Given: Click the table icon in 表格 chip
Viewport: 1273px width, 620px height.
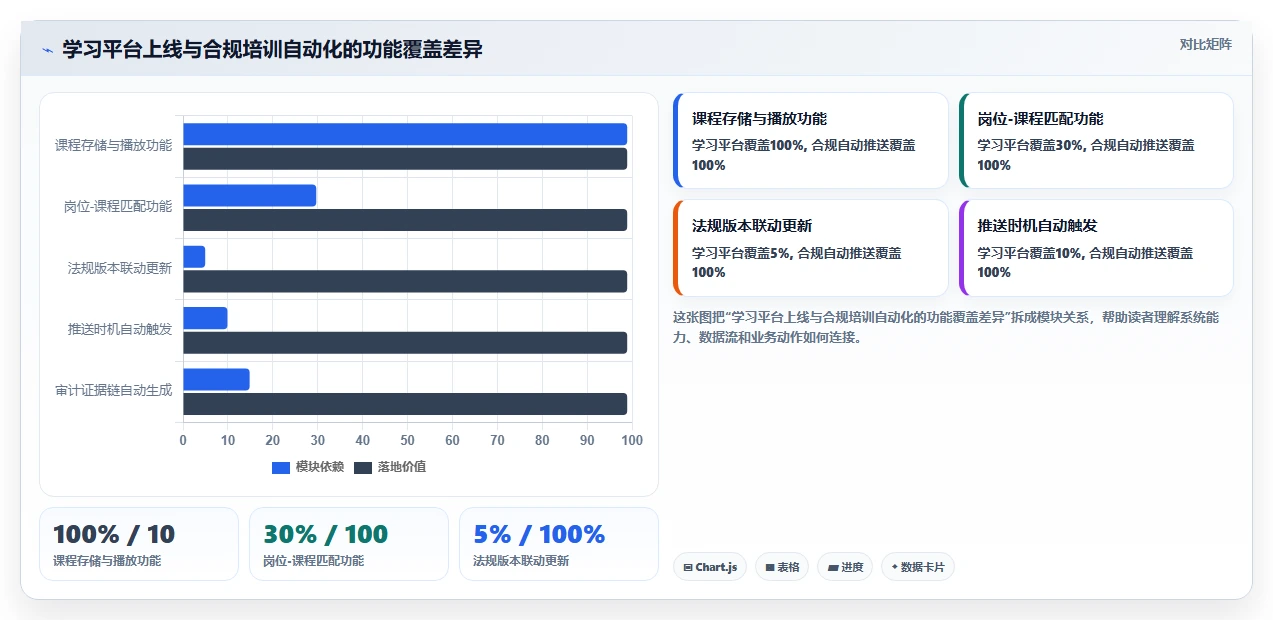Looking at the screenshot, I should click(770, 568).
